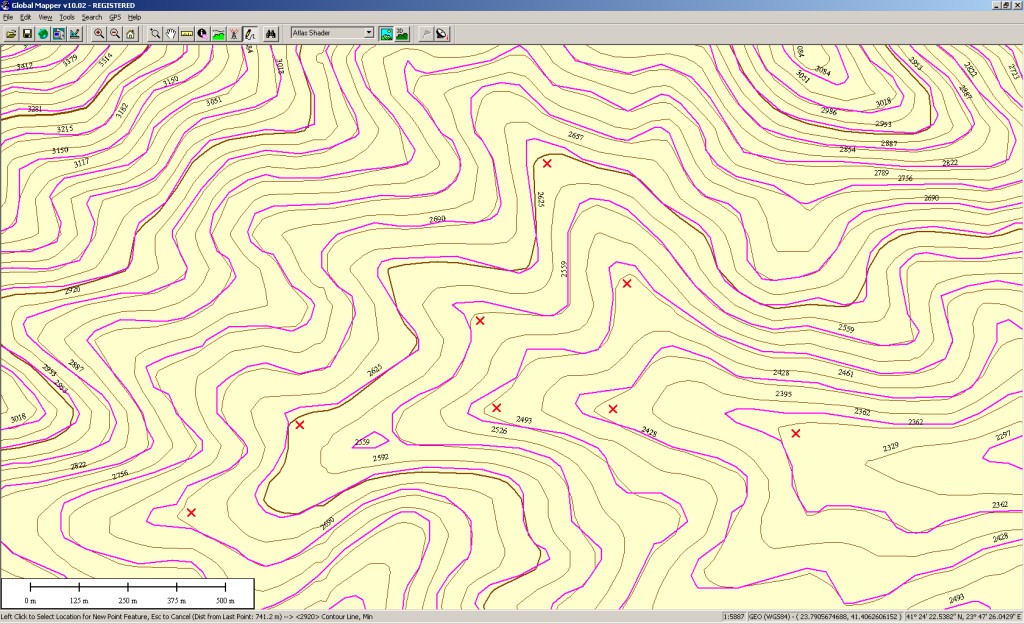1024x624 pixels.
Task: Click the binoculars Search icon
Action: (x=270, y=33)
